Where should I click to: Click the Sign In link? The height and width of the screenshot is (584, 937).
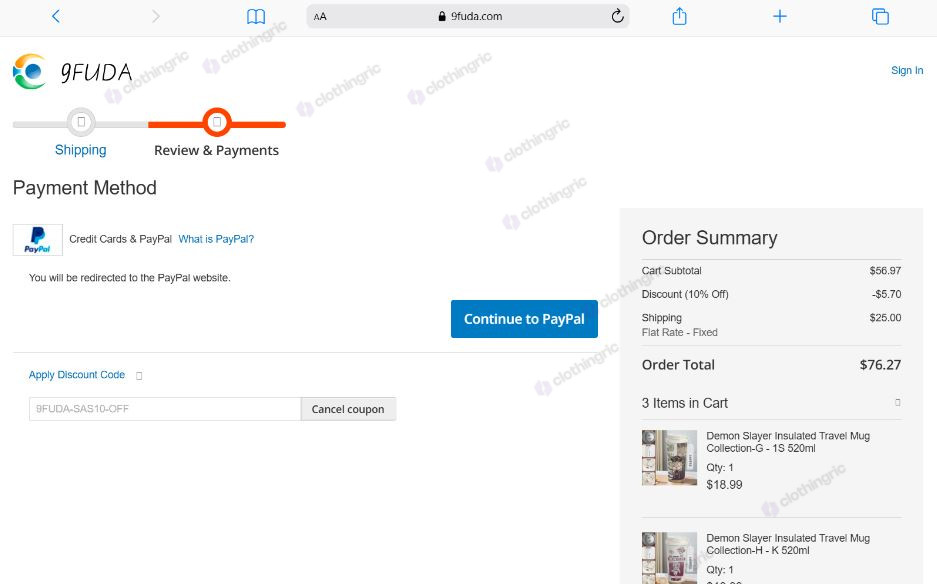tap(907, 71)
